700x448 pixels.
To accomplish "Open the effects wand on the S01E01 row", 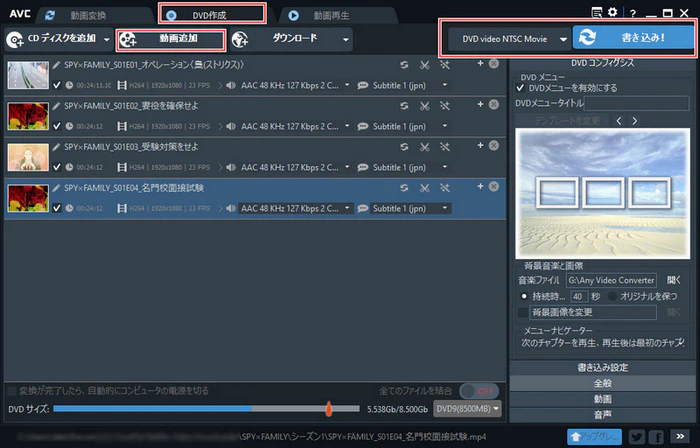I will (x=445, y=65).
